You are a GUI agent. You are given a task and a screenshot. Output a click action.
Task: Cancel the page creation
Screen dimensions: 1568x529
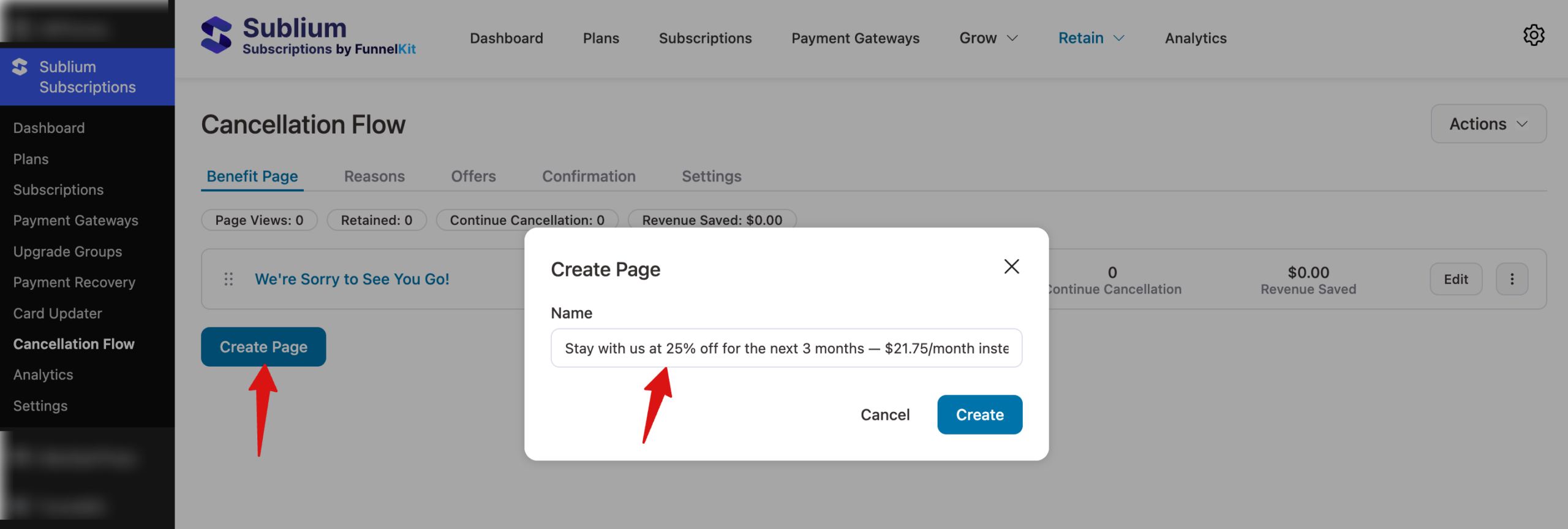coord(885,414)
